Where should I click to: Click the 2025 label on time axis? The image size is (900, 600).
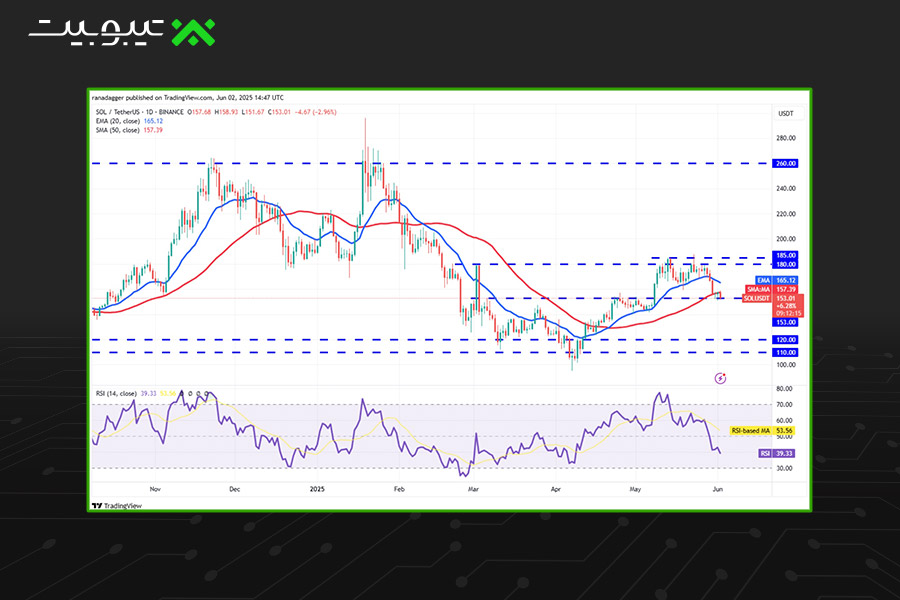click(317, 489)
